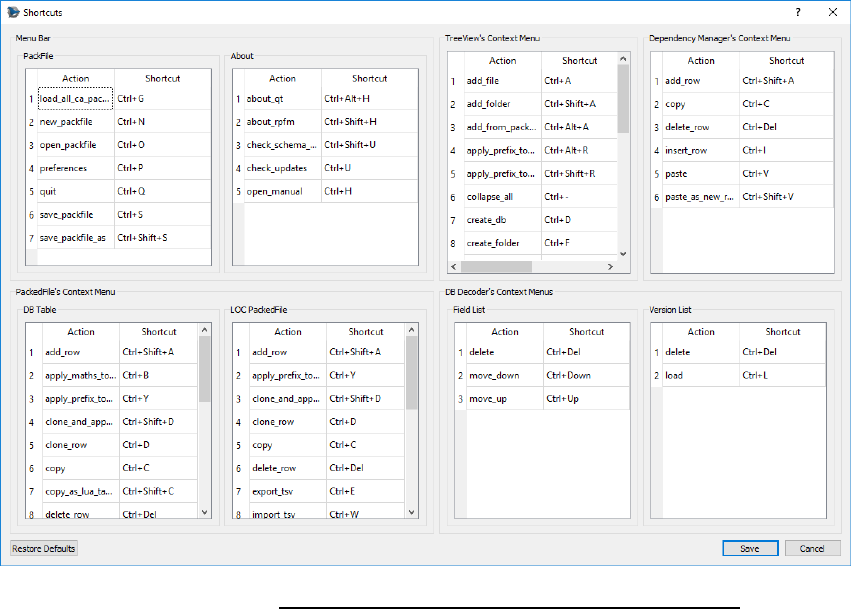Select the Ctrl+U shortcut cell
851x609 pixels.
(x=370, y=168)
